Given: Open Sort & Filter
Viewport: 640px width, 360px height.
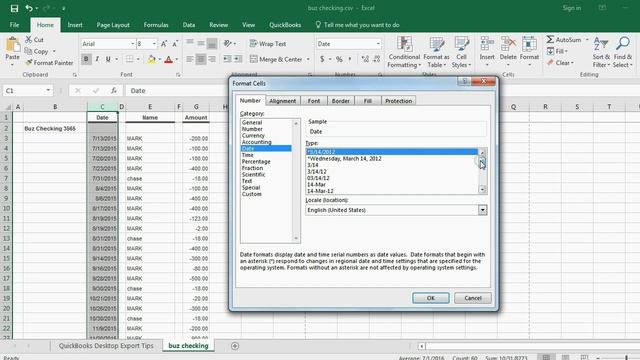Looking at the screenshot, I should 601,52.
